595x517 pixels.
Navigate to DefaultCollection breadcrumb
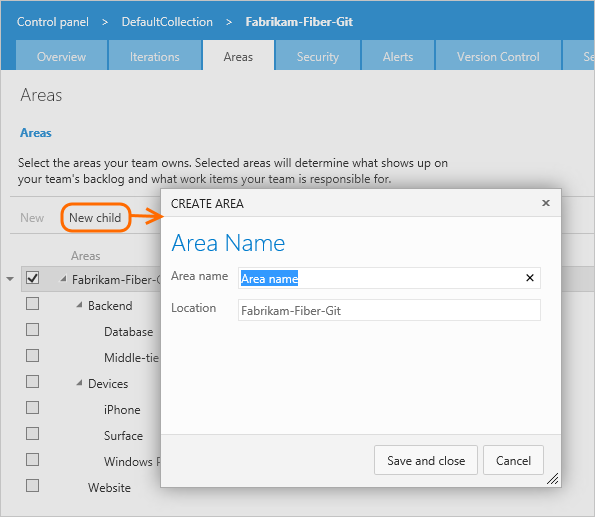click(167, 22)
